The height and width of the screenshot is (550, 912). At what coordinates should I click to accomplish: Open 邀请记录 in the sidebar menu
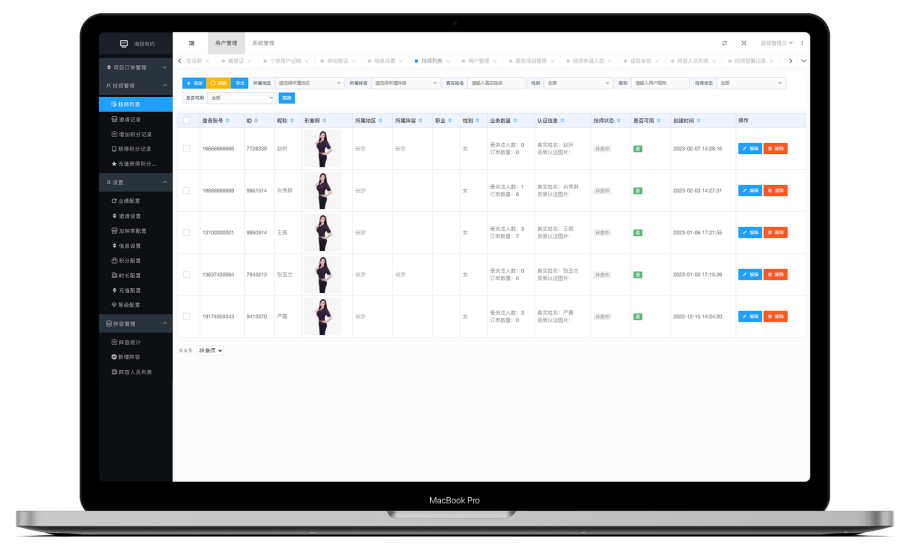tap(135, 118)
